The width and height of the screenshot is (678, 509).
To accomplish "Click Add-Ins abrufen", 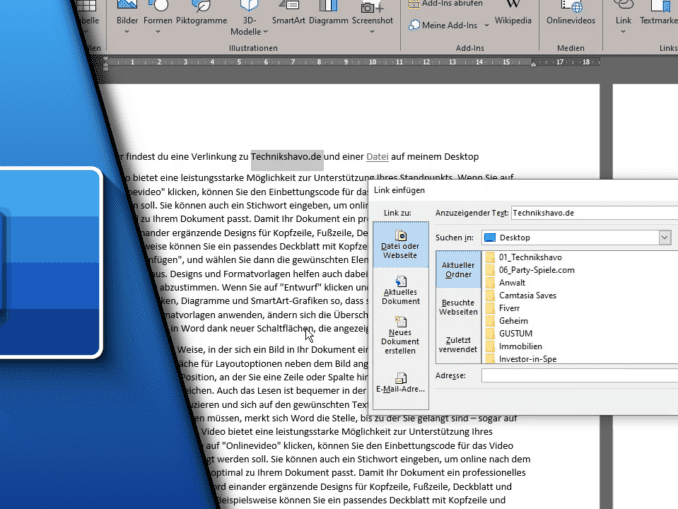I will (446, 3).
